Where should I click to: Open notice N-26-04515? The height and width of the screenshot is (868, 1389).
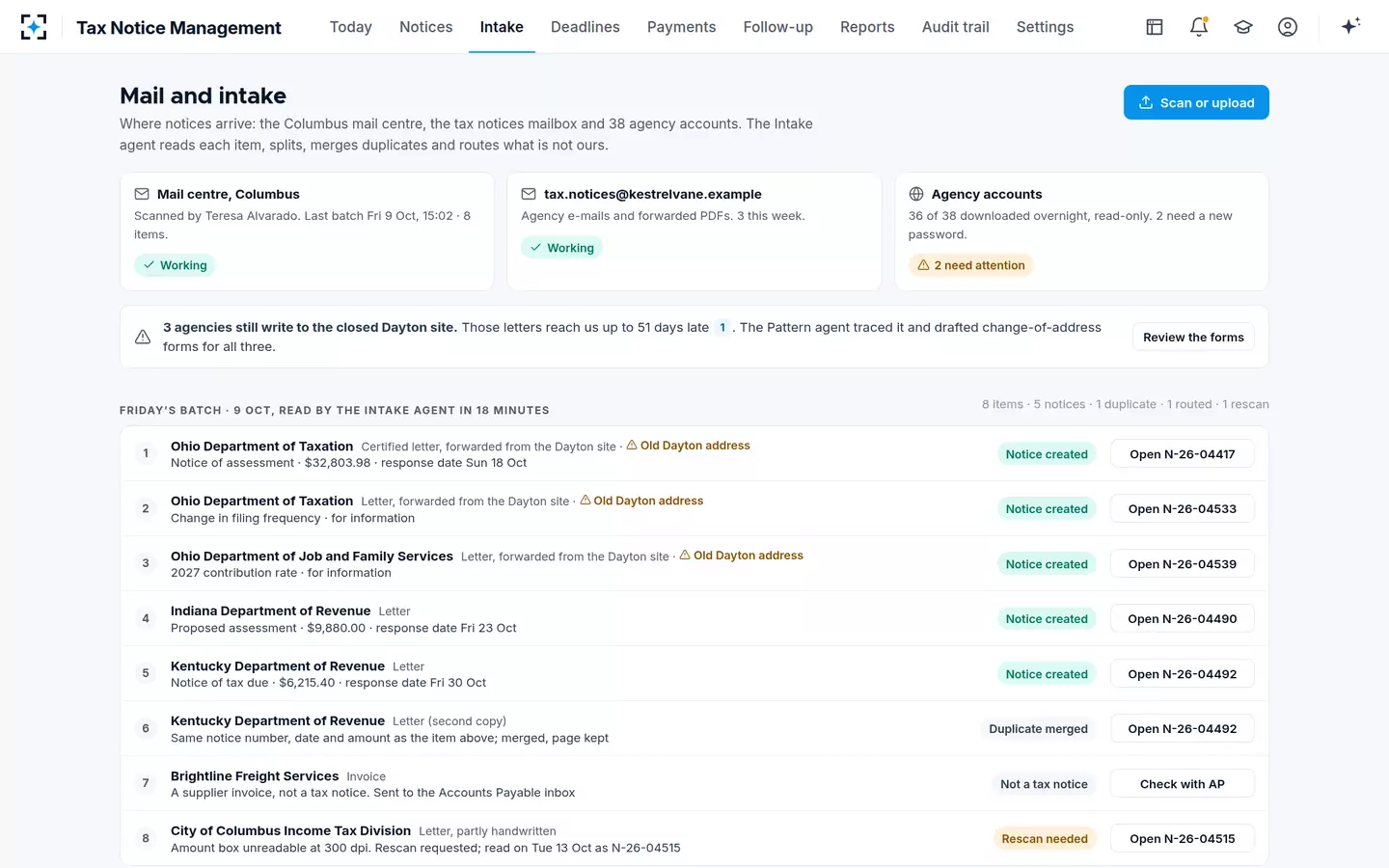coord(1183,839)
